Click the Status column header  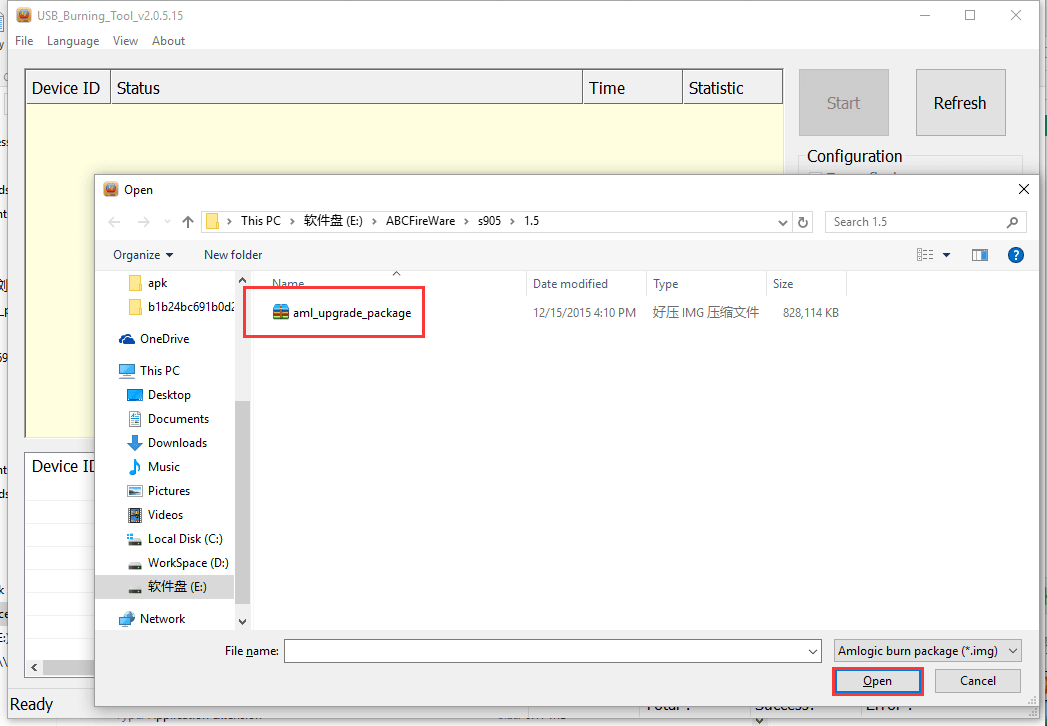[x=347, y=88]
